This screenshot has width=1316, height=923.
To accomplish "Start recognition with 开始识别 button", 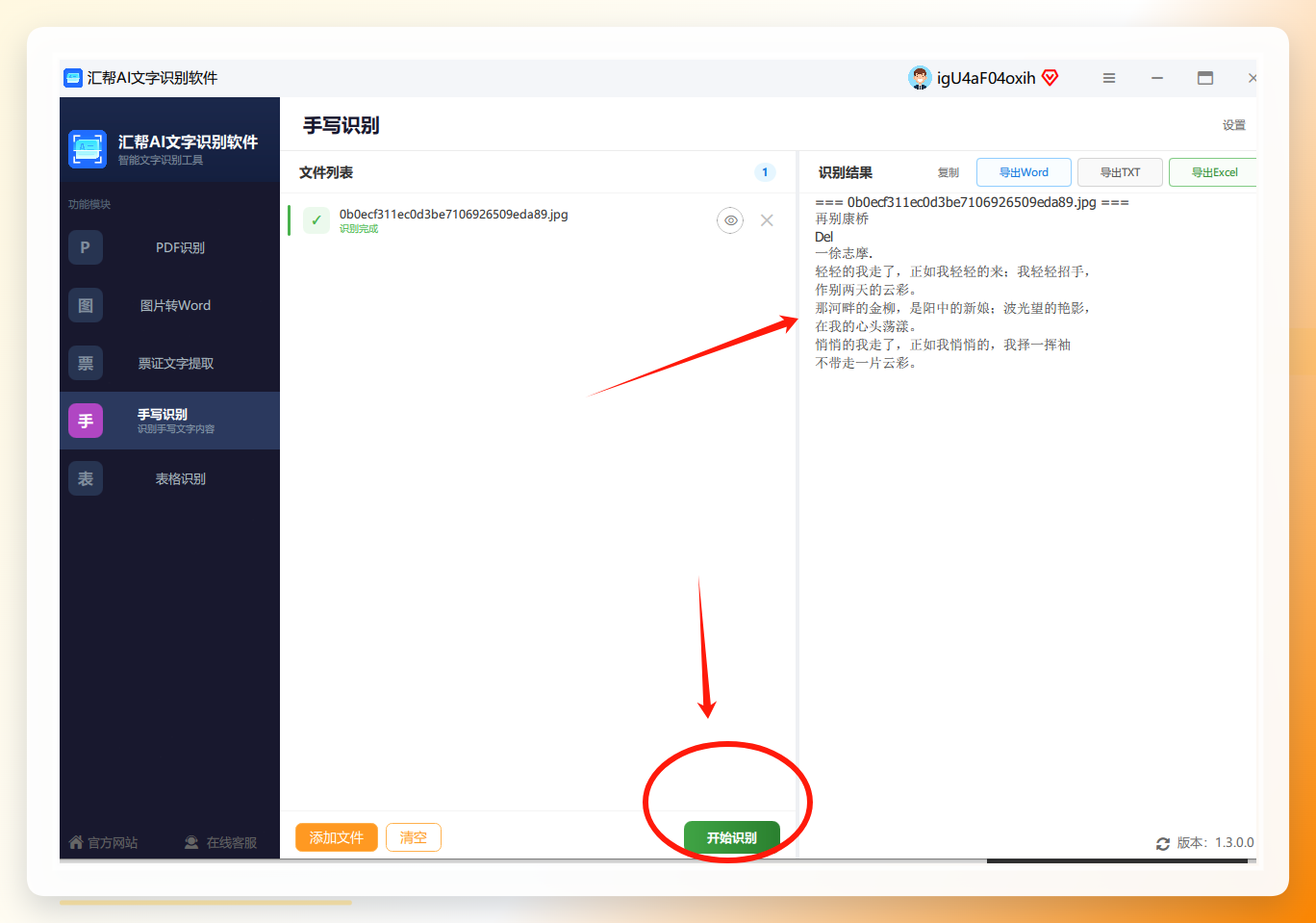I will [731, 837].
